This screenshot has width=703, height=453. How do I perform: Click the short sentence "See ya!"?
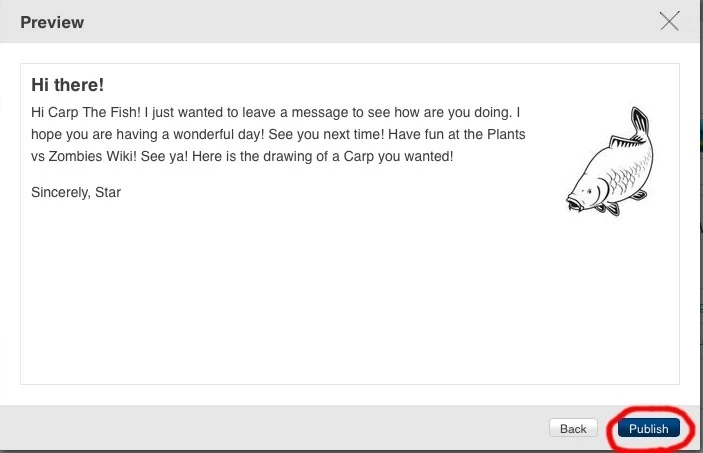tap(165, 158)
